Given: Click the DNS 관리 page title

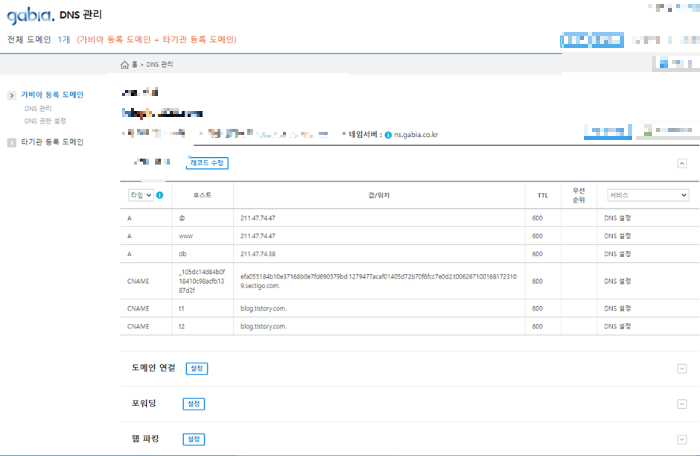Looking at the screenshot, I should [x=81, y=15].
